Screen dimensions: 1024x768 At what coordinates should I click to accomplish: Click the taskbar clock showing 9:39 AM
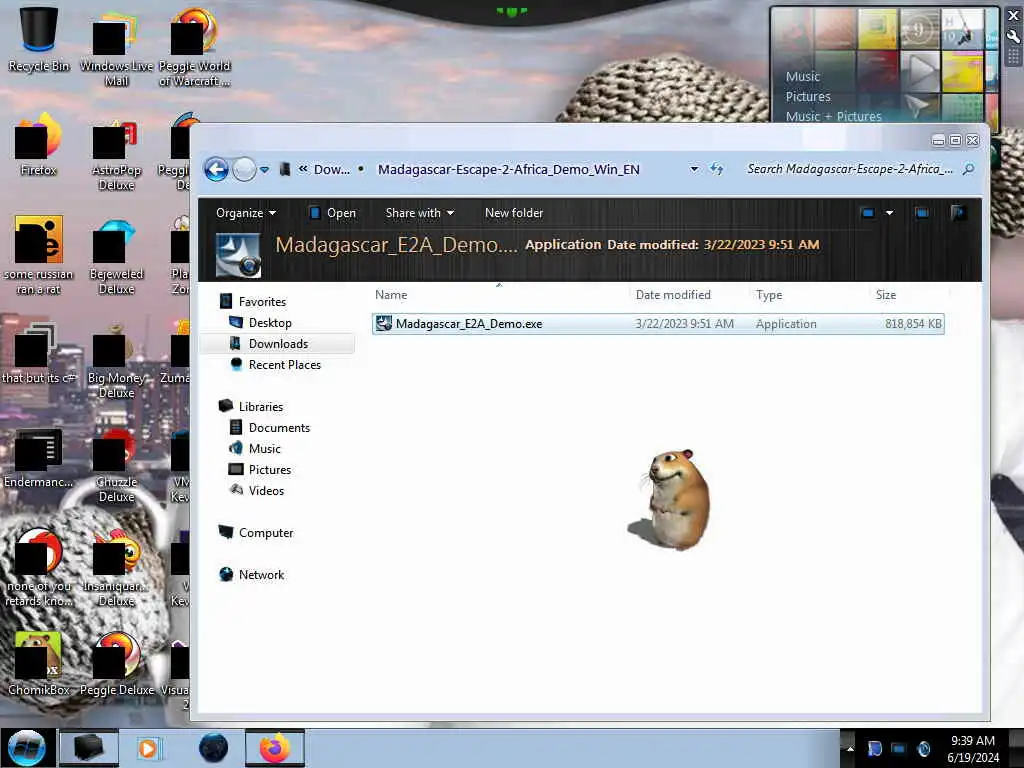pos(973,749)
